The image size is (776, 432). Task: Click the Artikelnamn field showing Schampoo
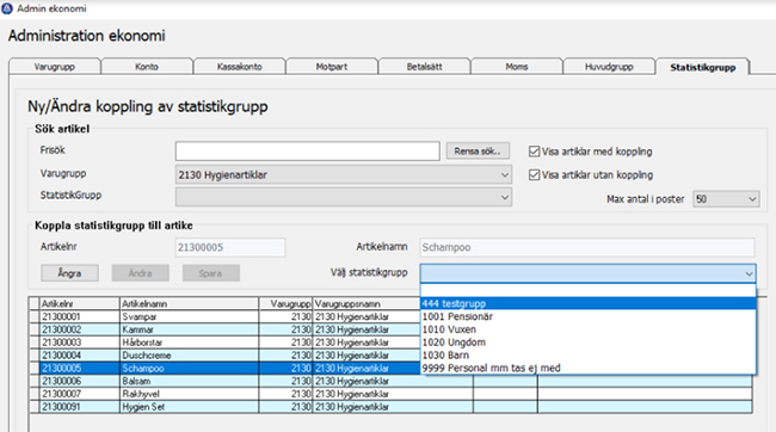pyautogui.click(x=587, y=247)
